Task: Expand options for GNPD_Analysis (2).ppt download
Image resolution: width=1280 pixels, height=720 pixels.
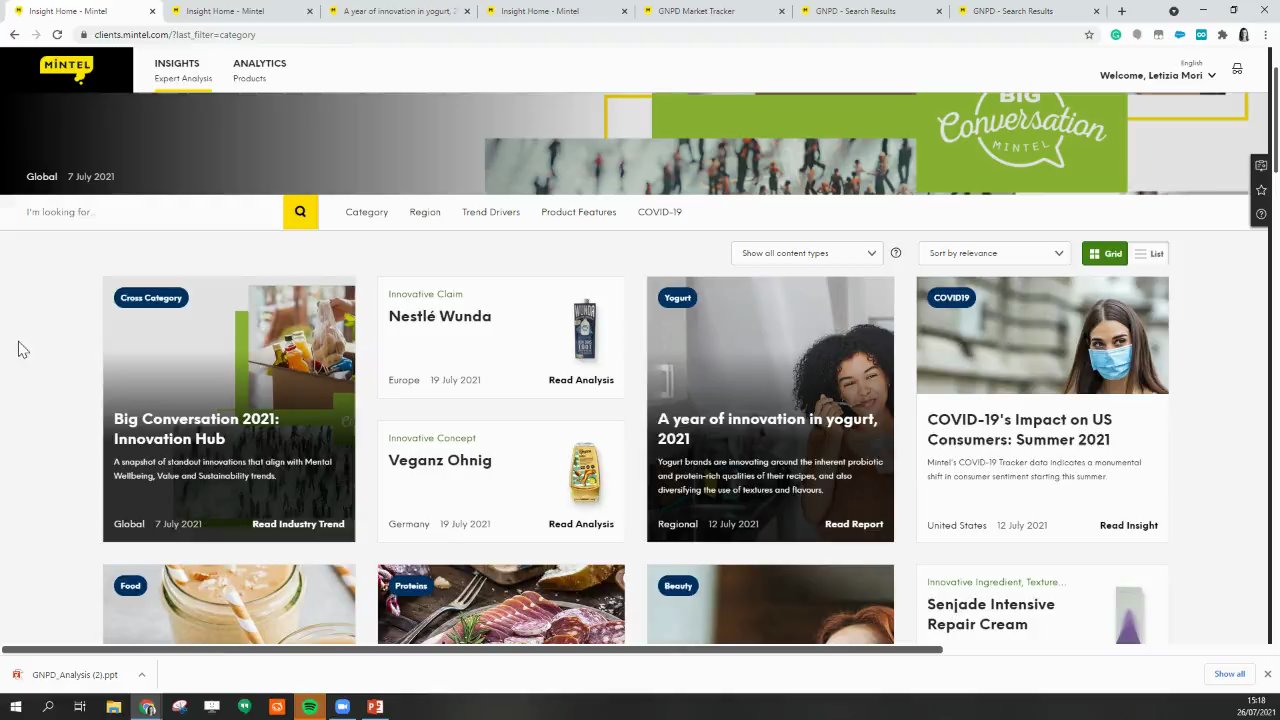Action: [141, 675]
